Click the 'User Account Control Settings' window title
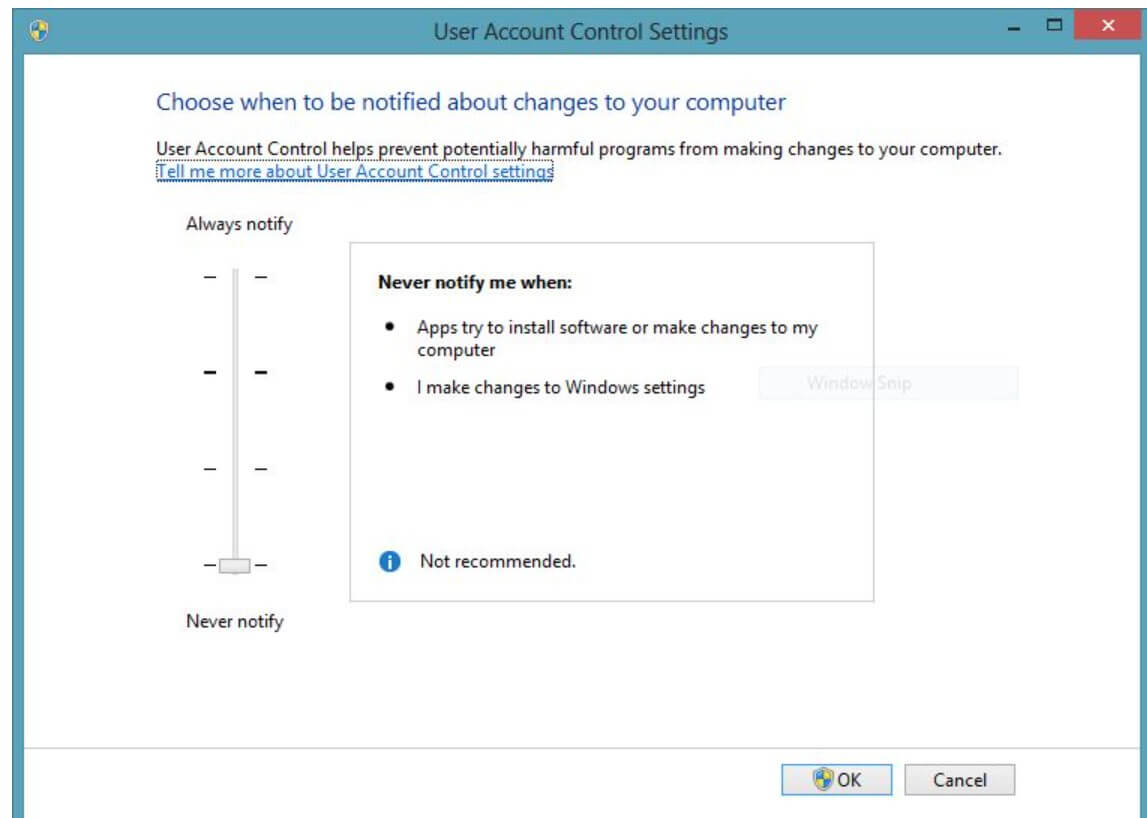This screenshot has width=1147, height=818. (x=580, y=32)
